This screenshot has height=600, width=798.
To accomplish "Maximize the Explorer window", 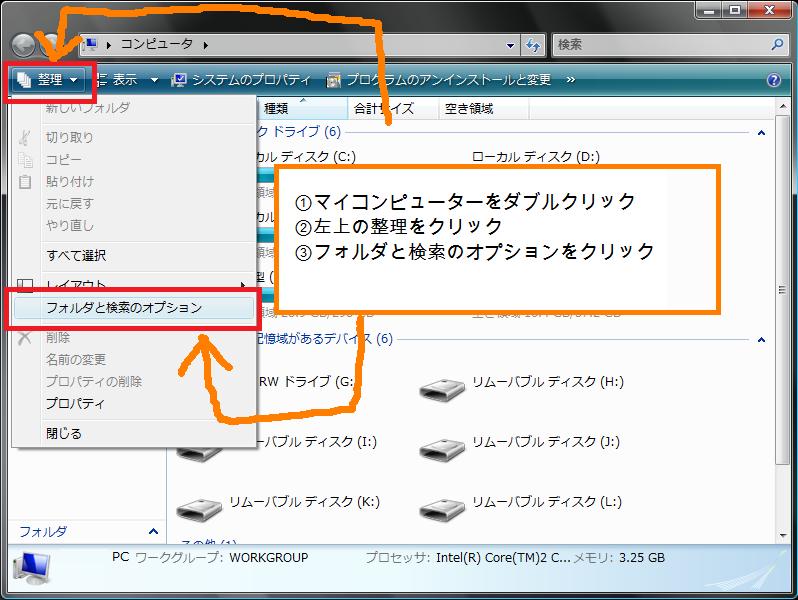I will (735, 9).
